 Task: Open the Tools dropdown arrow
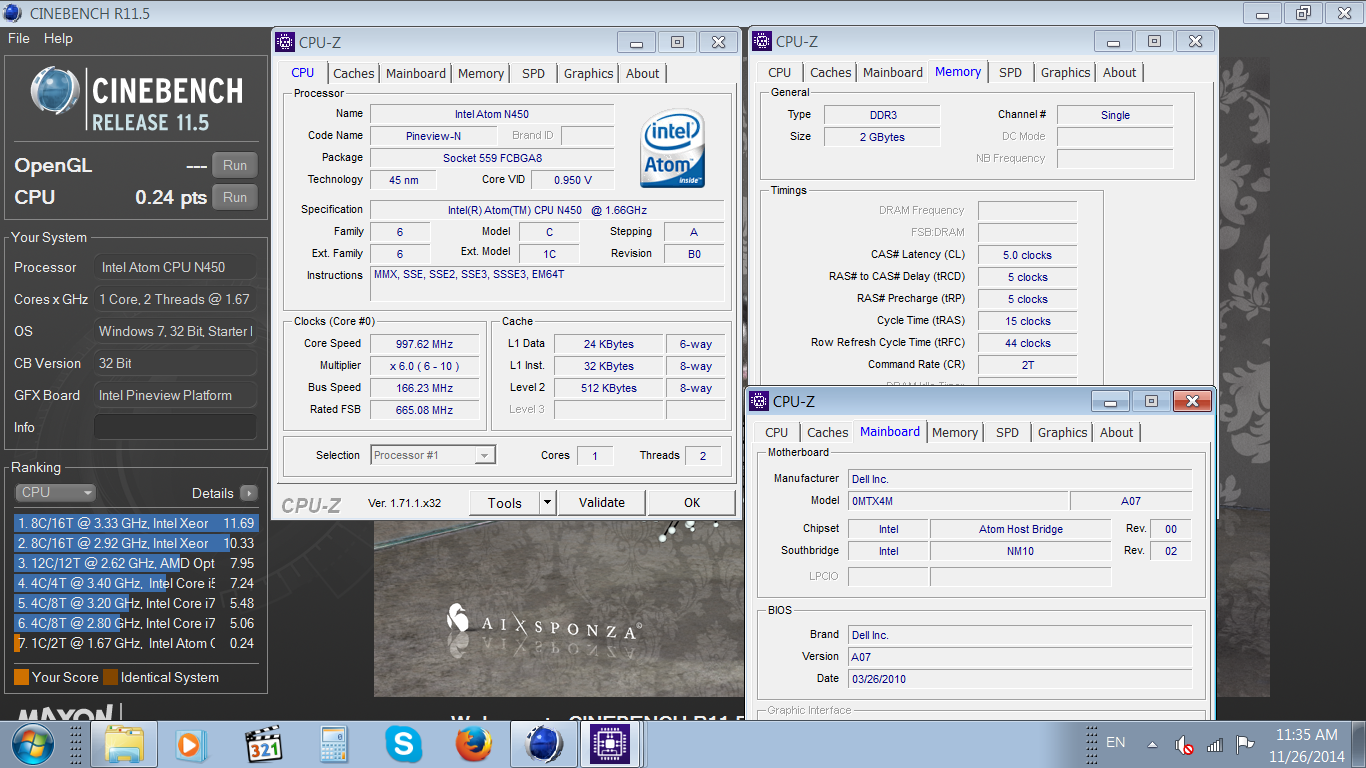coord(547,502)
